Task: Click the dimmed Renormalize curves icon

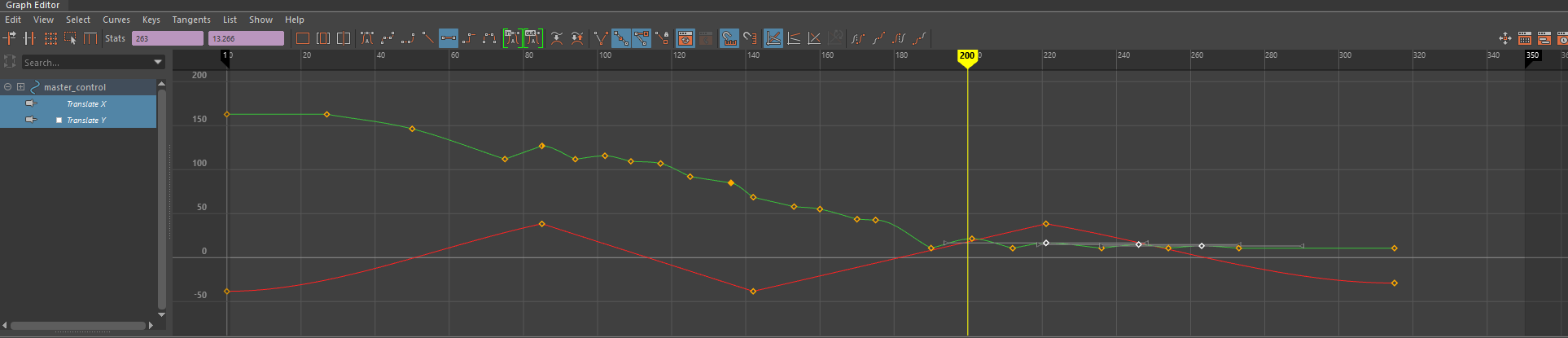Action: pos(835,38)
